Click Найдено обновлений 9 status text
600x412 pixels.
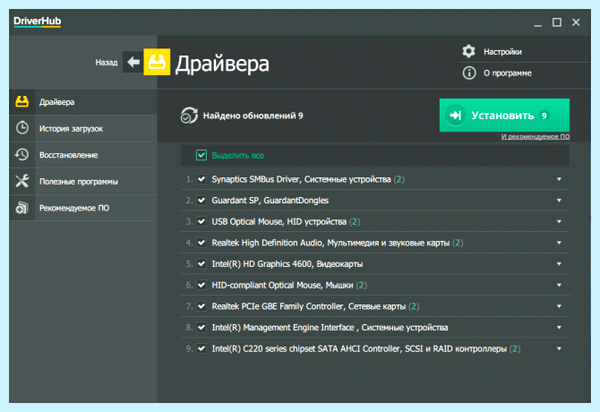253,116
